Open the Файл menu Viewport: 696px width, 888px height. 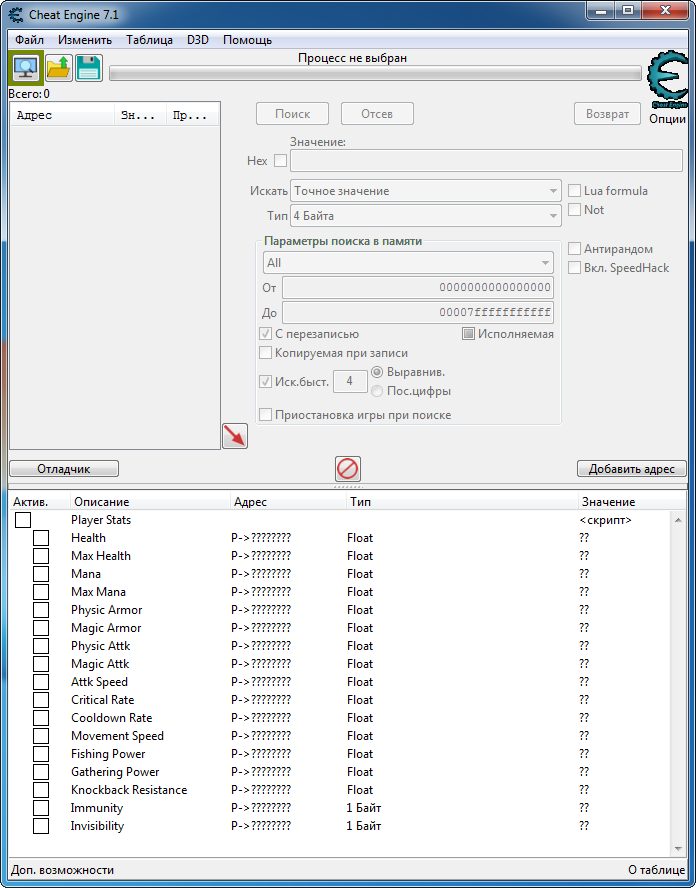29,40
